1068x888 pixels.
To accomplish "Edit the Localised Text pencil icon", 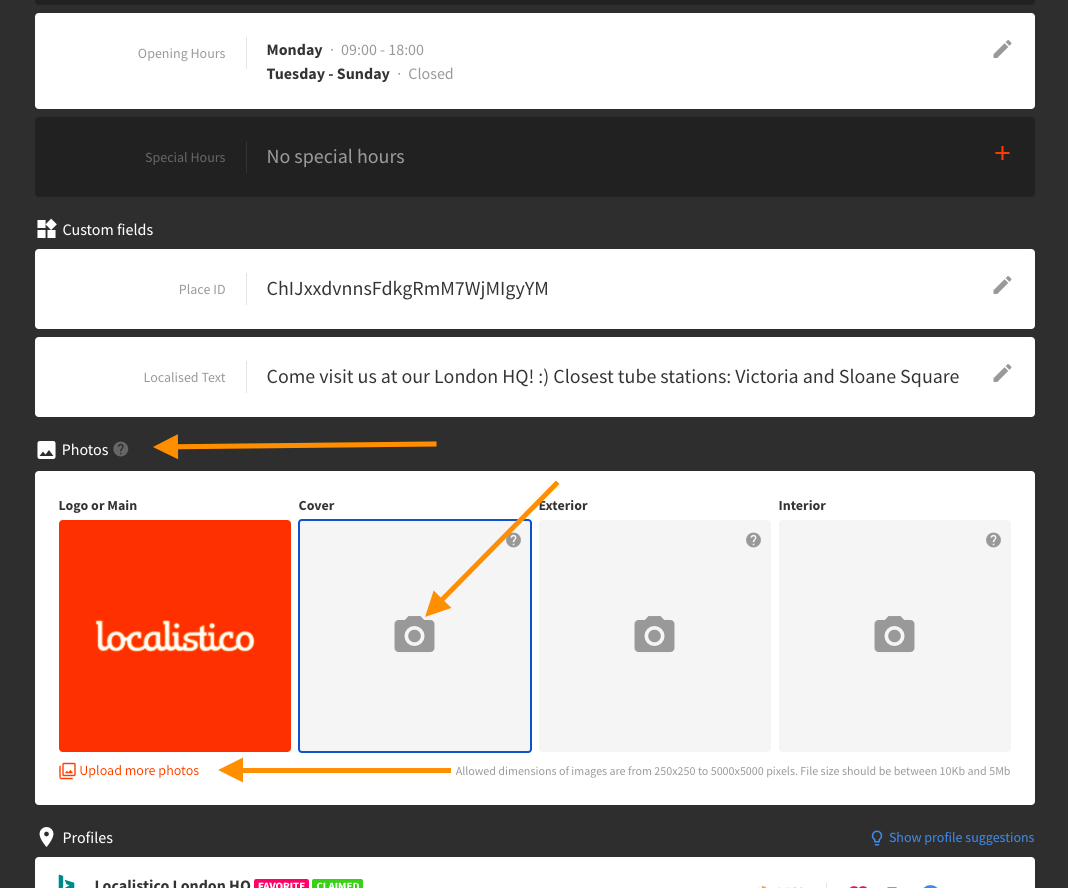I will [x=1002, y=373].
